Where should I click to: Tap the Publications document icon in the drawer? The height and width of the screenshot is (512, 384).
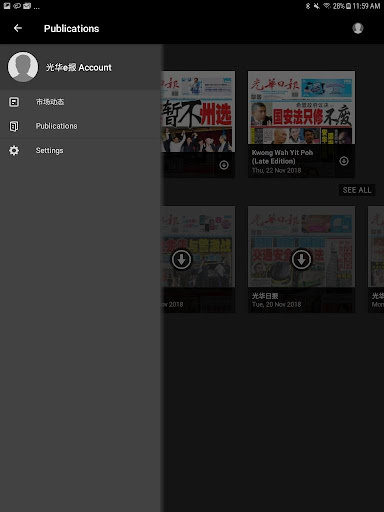pyautogui.click(x=14, y=126)
